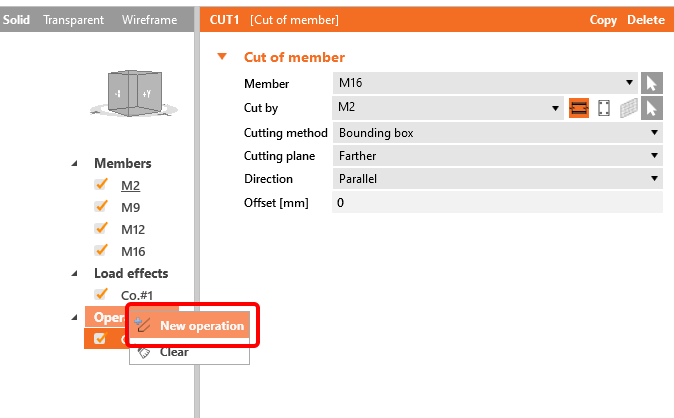Collapse the Cut of member section

tap(222, 57)
